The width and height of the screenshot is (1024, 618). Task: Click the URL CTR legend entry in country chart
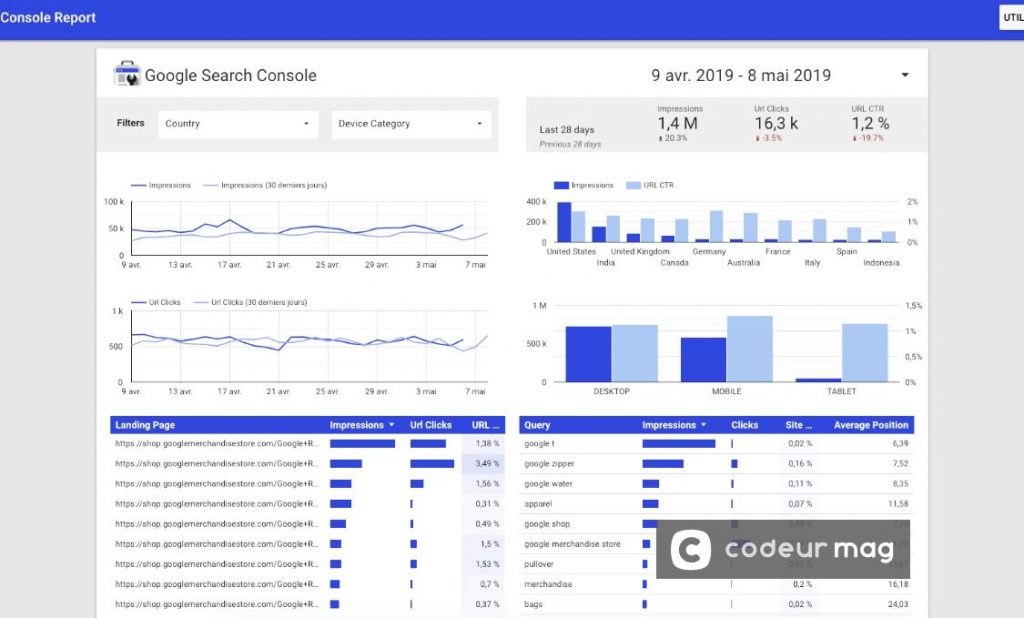tap(650, 186)
